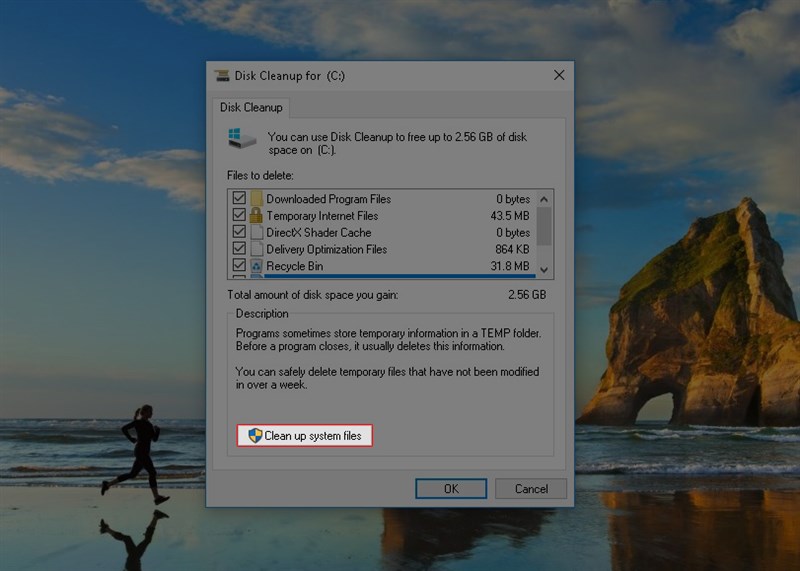
Task: Switch to the Disk Cleanup tab
Action: coord(250,107)
